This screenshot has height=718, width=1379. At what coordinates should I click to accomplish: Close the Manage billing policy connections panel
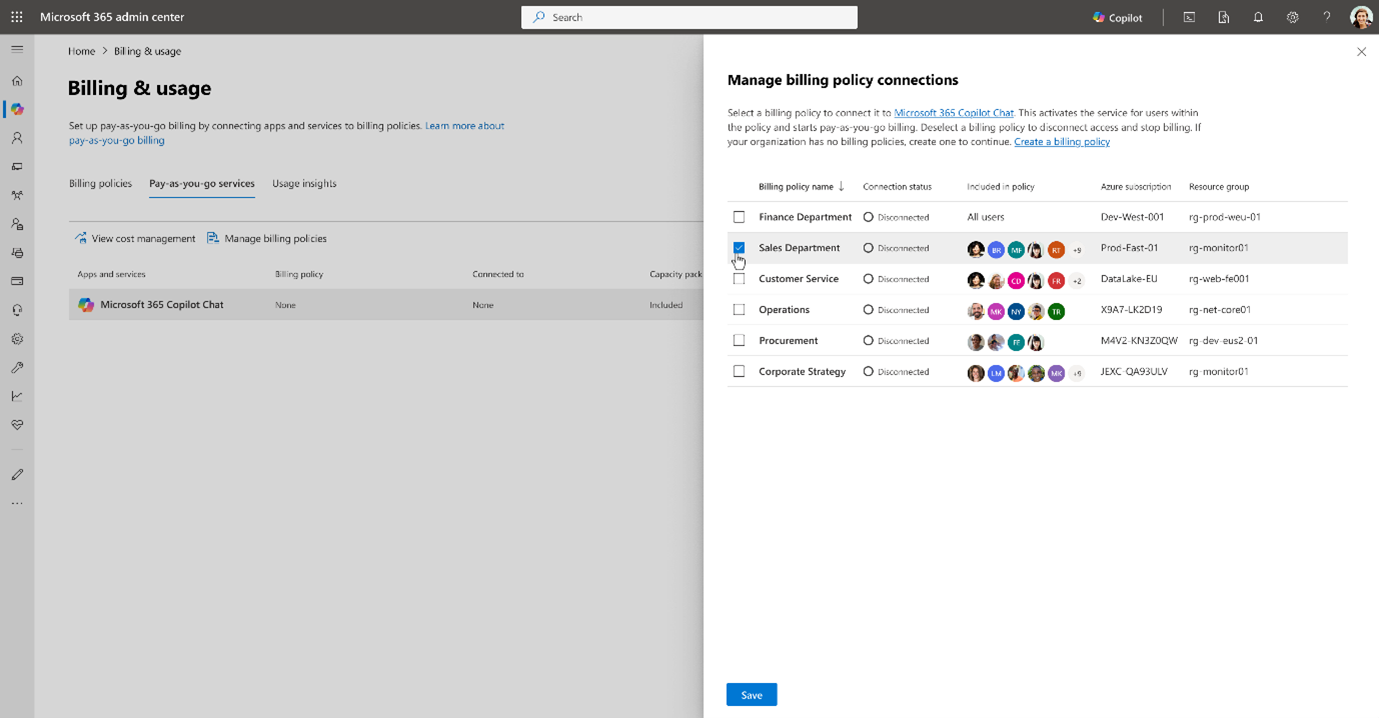[1361, 52]
